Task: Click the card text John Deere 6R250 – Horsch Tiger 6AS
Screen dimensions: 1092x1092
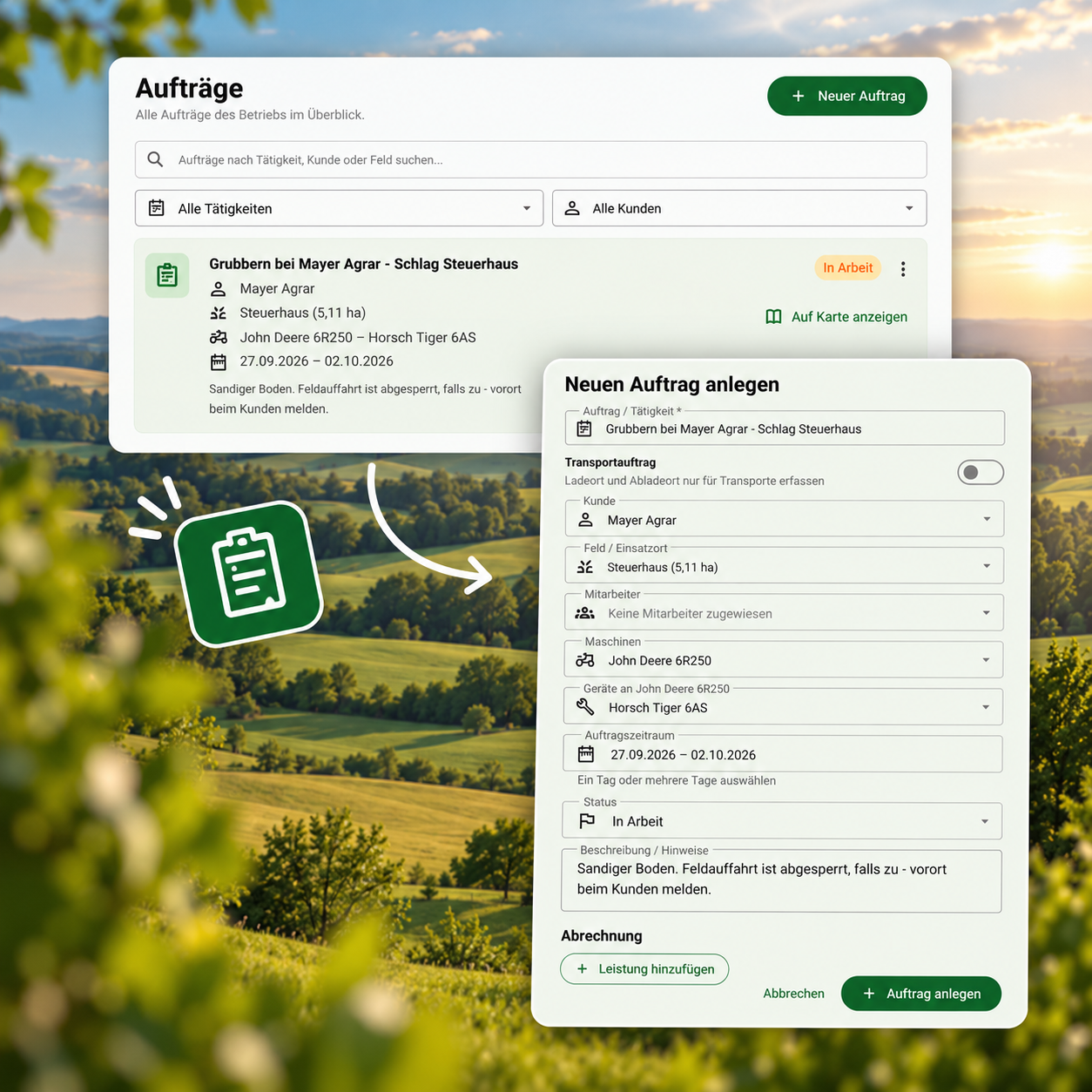Action: pyautogui.click(x=358, y=337)
